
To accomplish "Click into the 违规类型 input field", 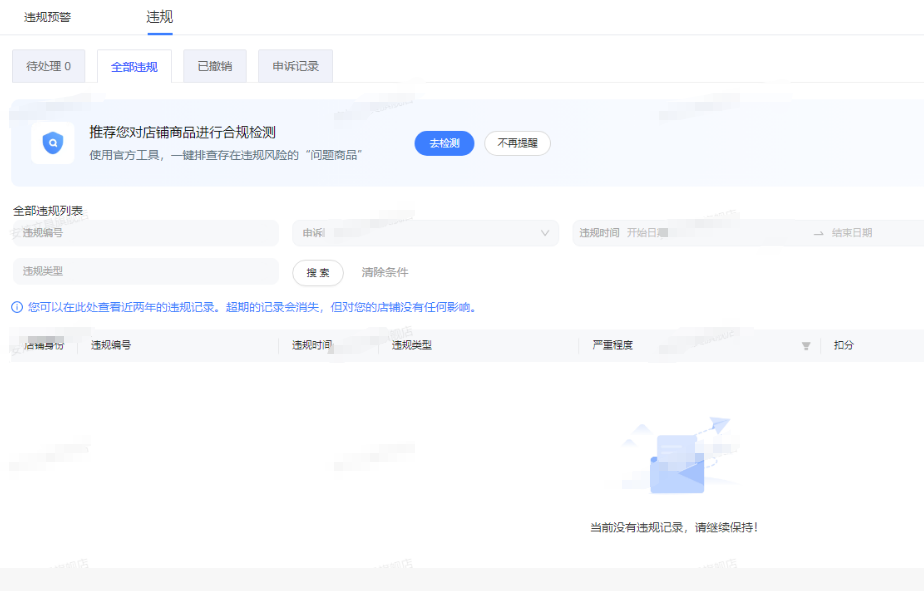I will pyautogui.click(x=145, y=271).
